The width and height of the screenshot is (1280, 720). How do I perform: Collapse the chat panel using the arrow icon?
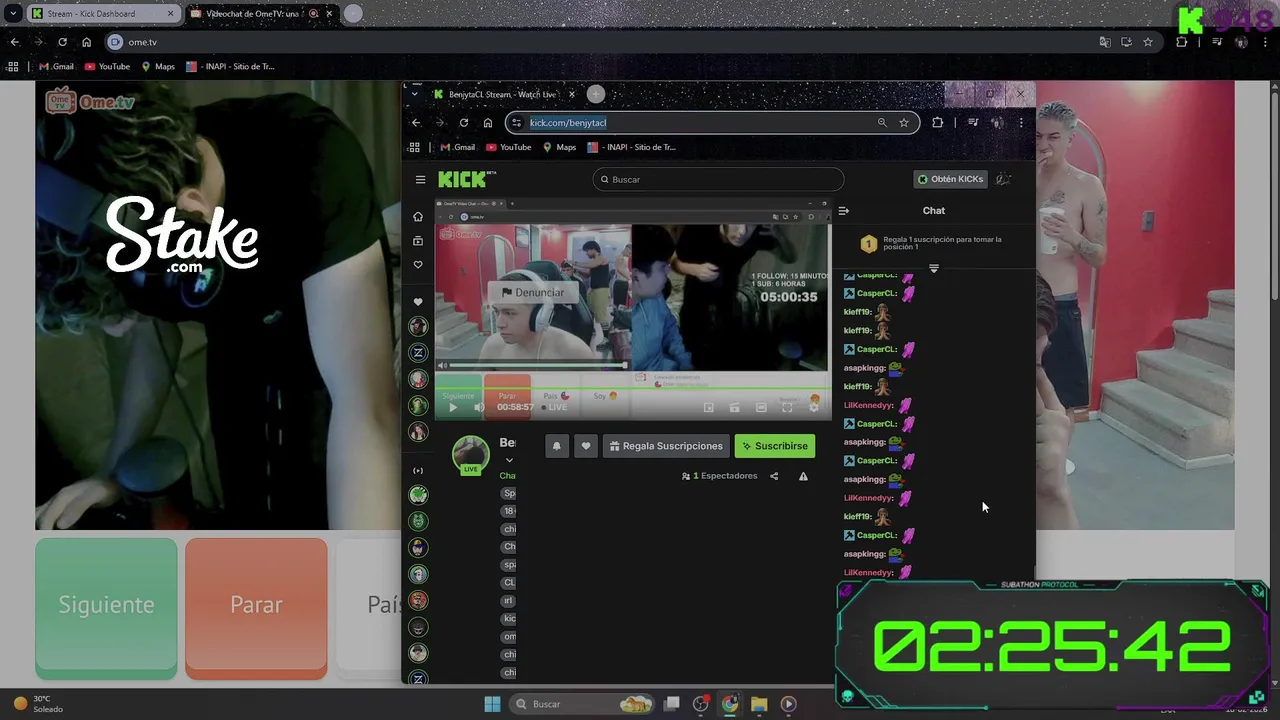point(843,211)
